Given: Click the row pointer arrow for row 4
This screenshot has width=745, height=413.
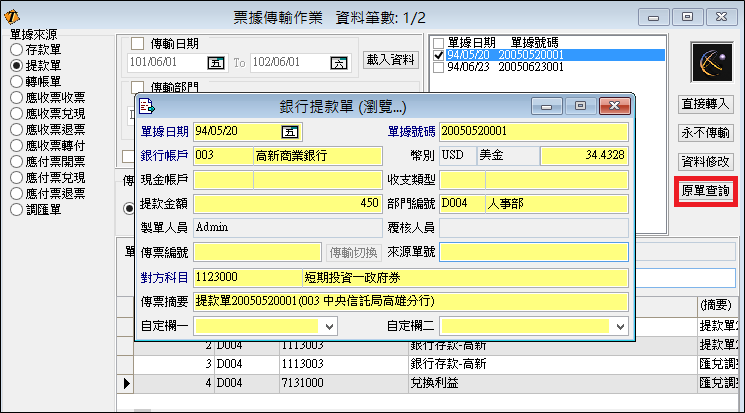Looking at the screenshot, I should (125, 383).
